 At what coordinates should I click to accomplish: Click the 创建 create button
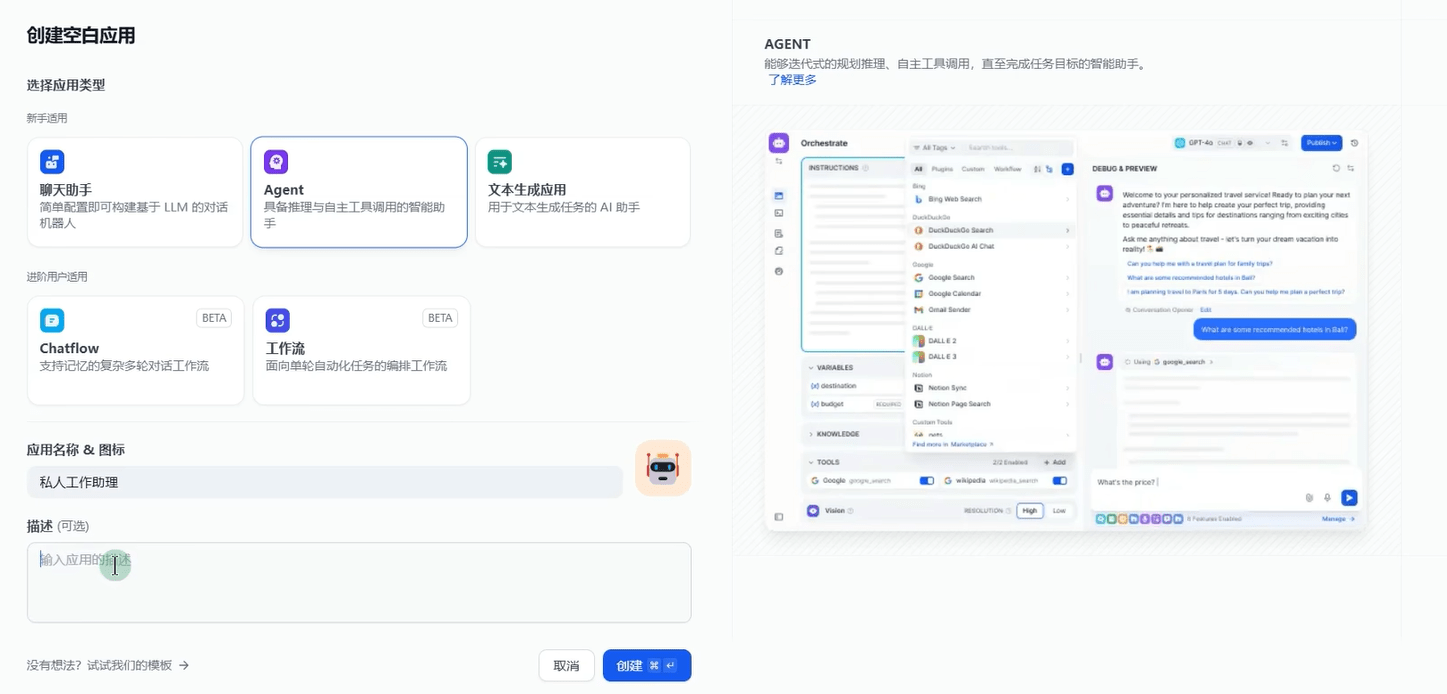point(646,666)
